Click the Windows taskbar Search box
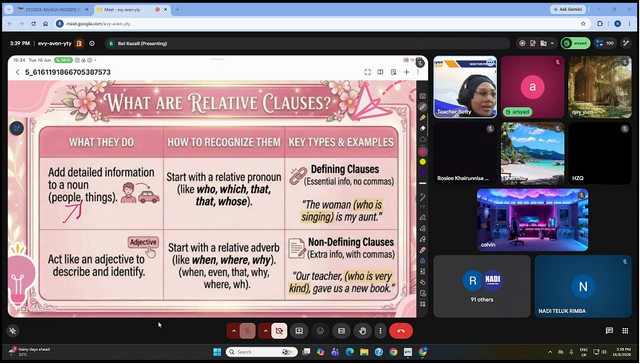 coord(262,352)
